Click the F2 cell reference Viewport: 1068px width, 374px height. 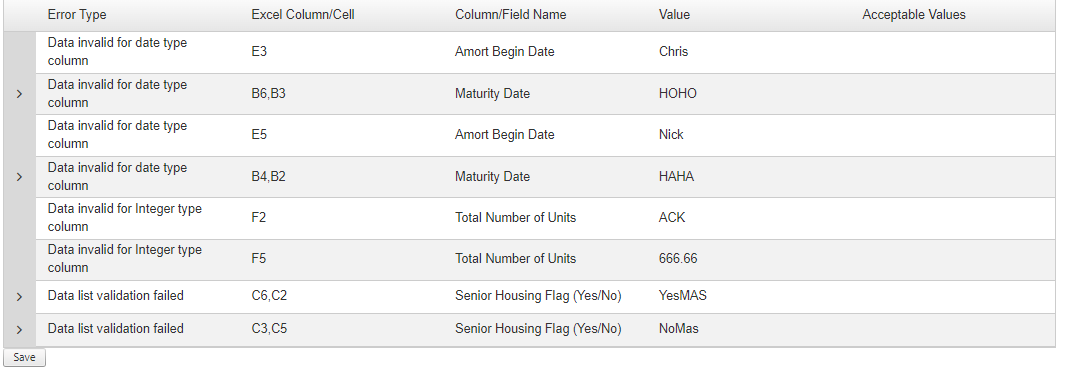[259, 218]
